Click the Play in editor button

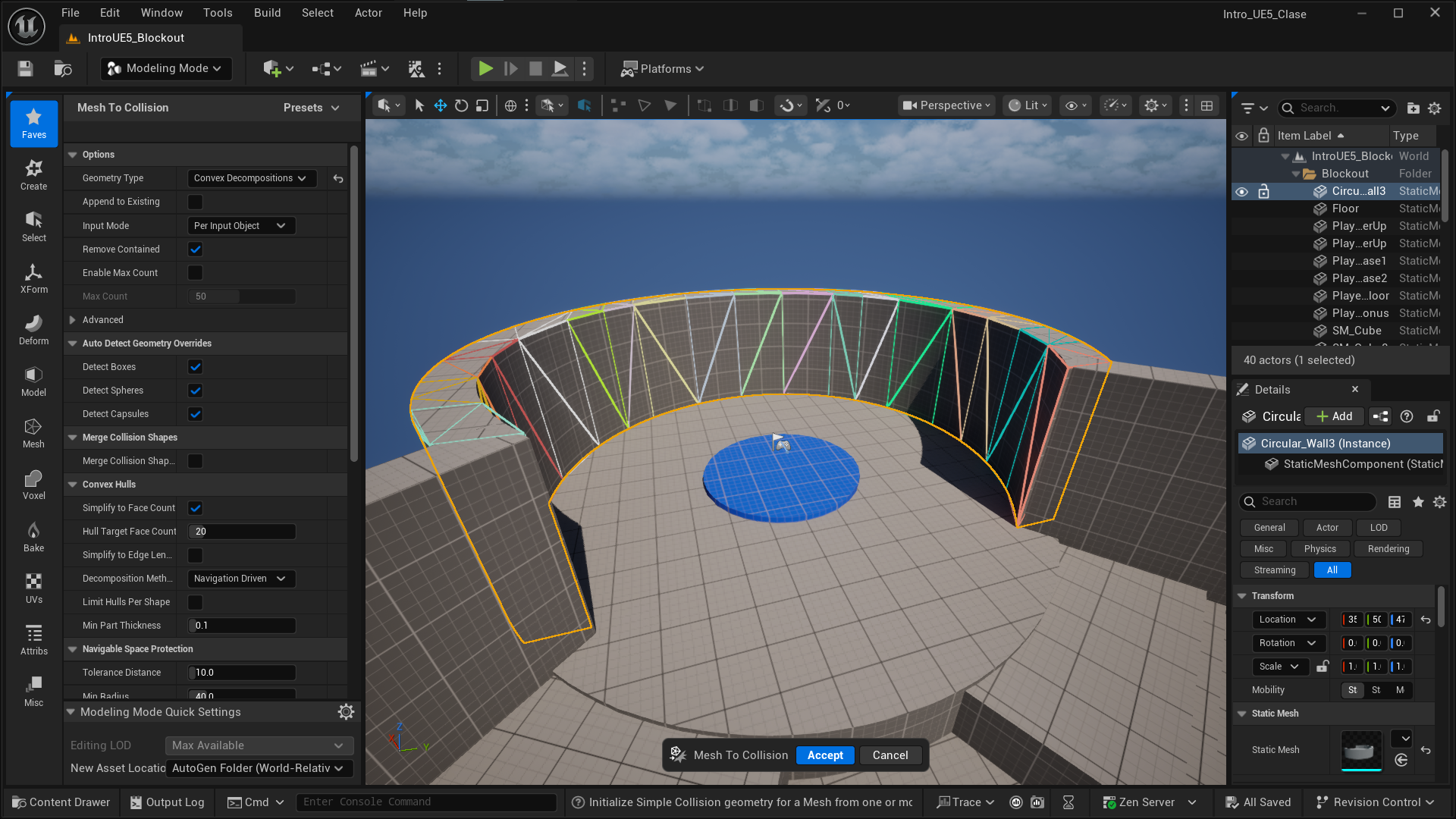coord(485,69)
